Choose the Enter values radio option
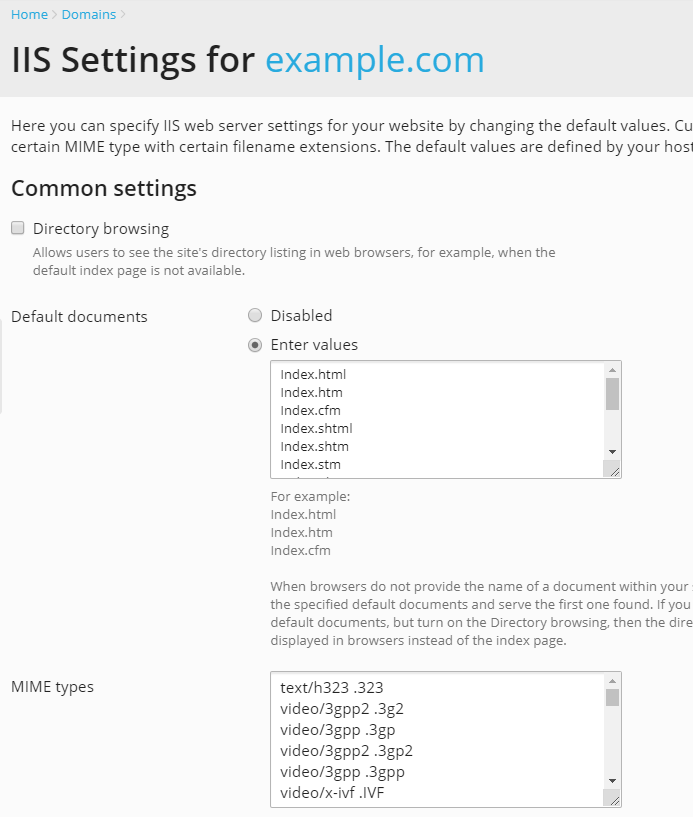The width and height of the screenshot is (693, 817). click(x=255, y=345)
